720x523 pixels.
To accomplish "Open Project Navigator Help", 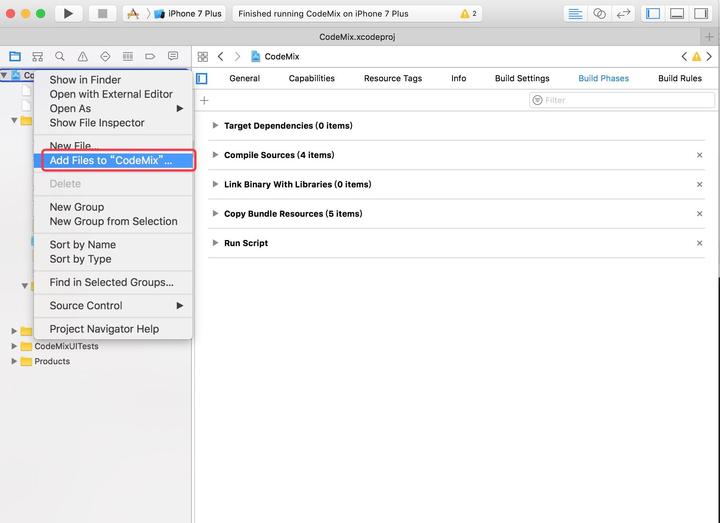I will (113, 329).
